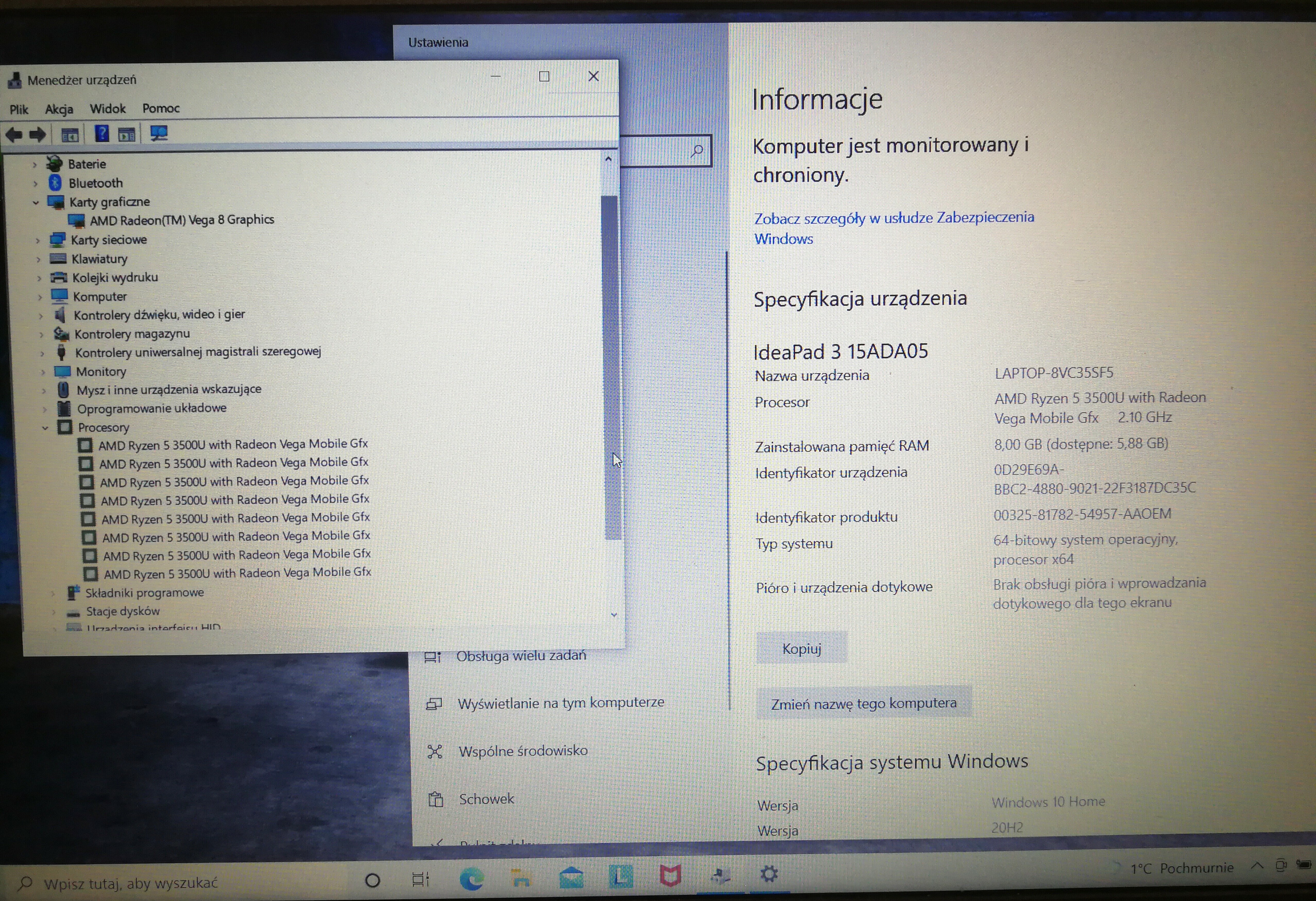Expand the Kolejki wydruku node
Screen dimensions: 1316x901
click(39, 278)
